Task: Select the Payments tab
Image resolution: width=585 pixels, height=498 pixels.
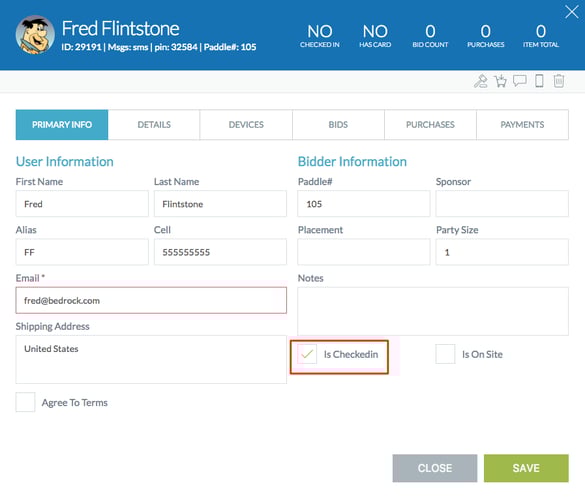Action: pyautogui.click(x=522, y=125)
